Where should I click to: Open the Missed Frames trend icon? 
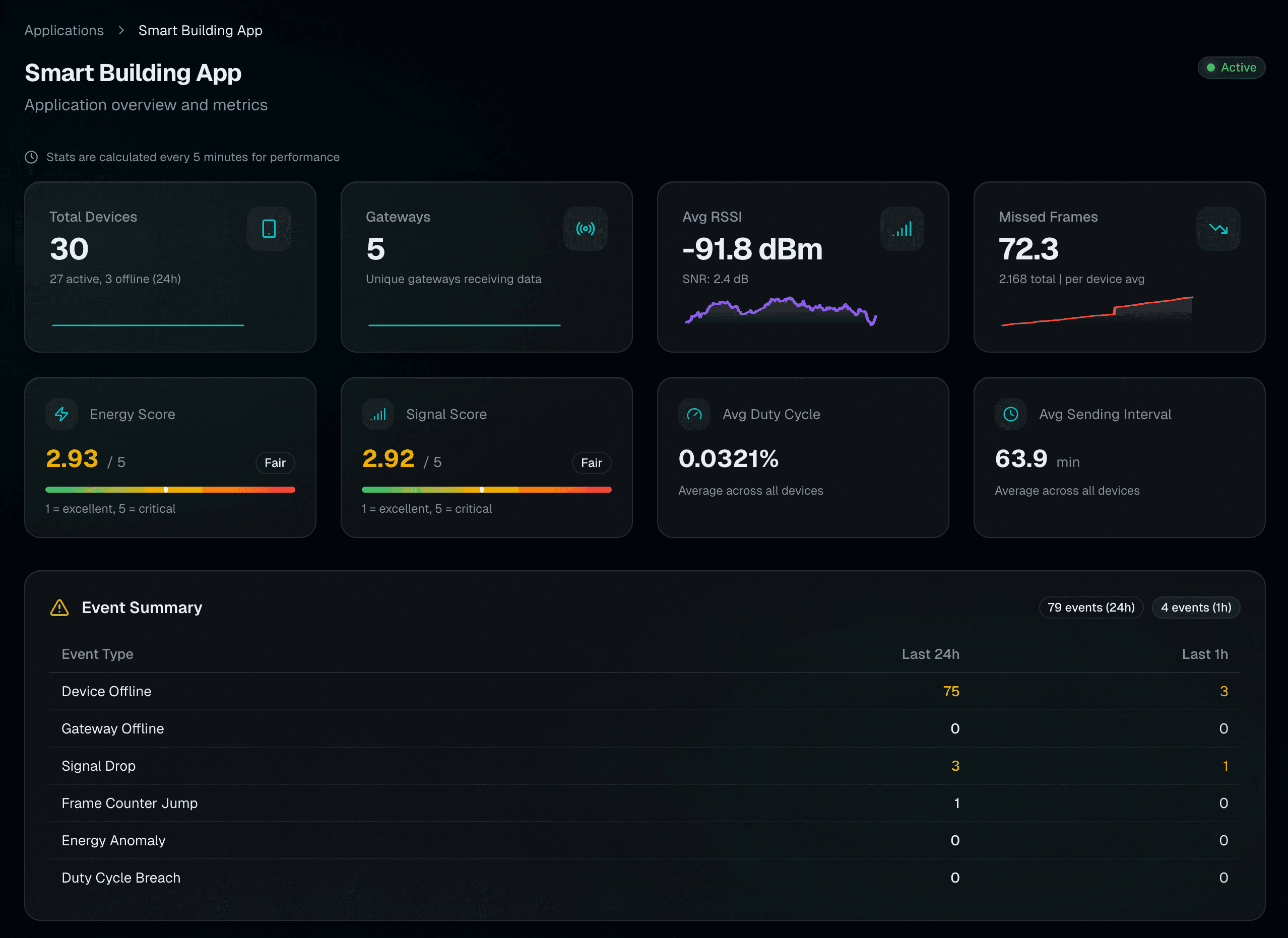click(1218, 229)
